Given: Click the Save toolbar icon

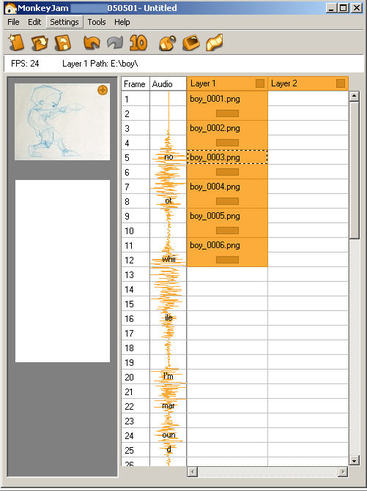Looking at the screenshot, I should pos(63,43).
